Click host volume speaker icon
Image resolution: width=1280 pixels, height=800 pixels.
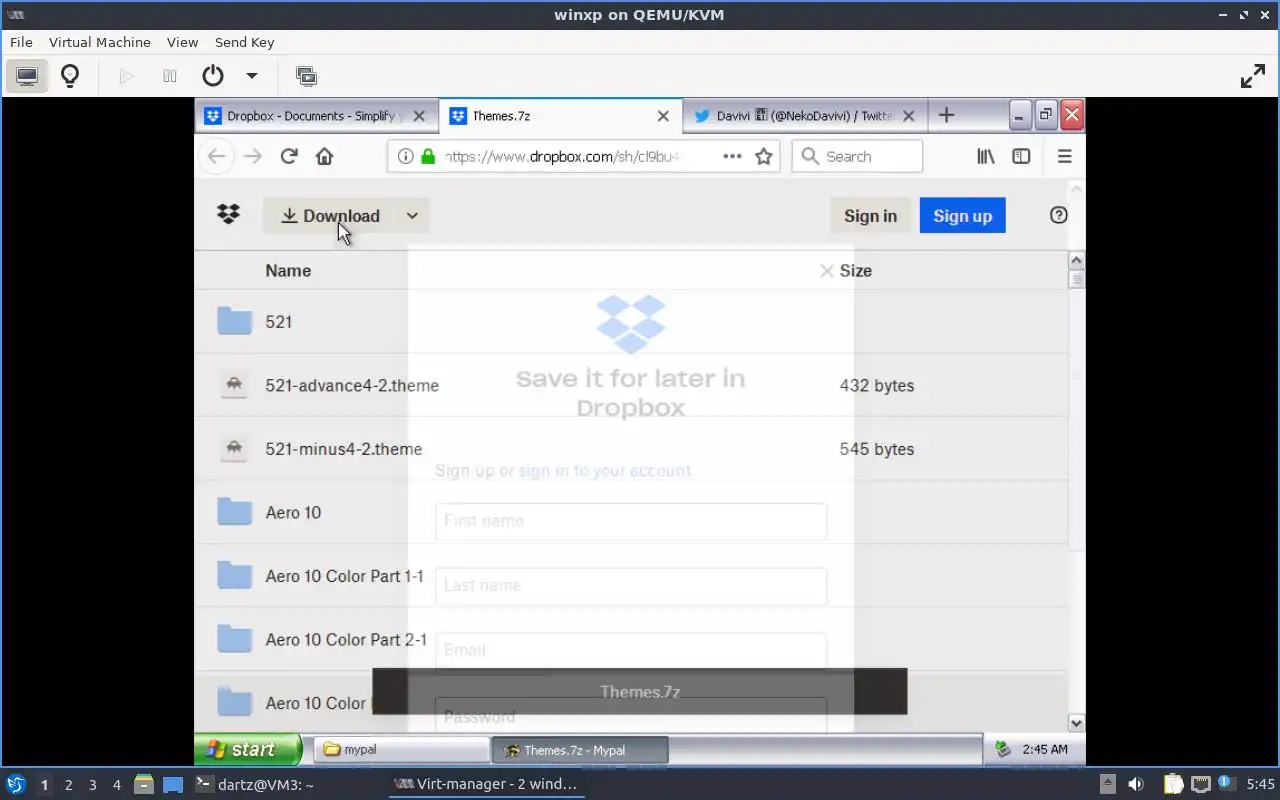pos(1135,784)
